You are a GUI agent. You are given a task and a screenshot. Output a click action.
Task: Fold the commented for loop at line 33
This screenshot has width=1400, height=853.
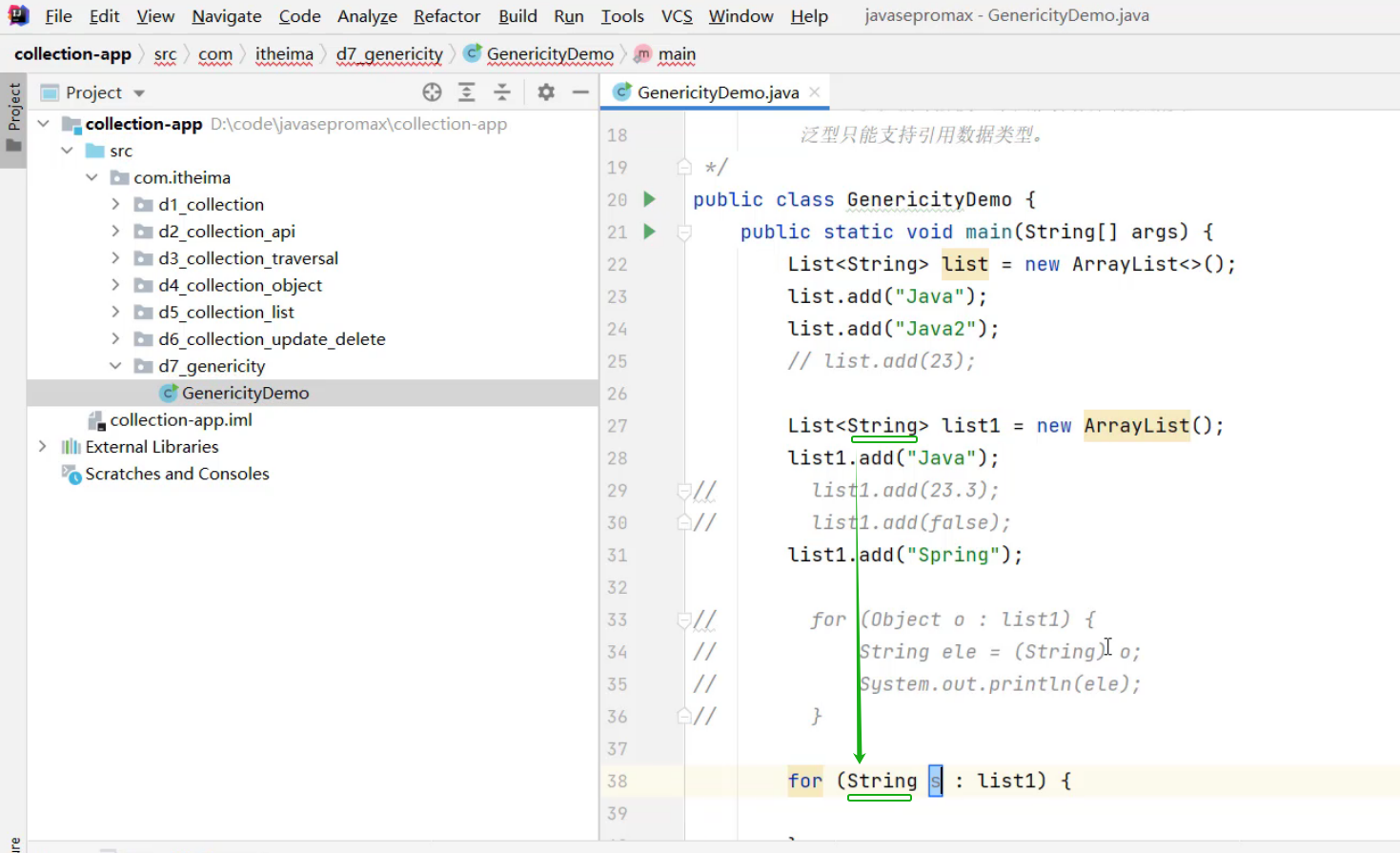coord(684,620)
